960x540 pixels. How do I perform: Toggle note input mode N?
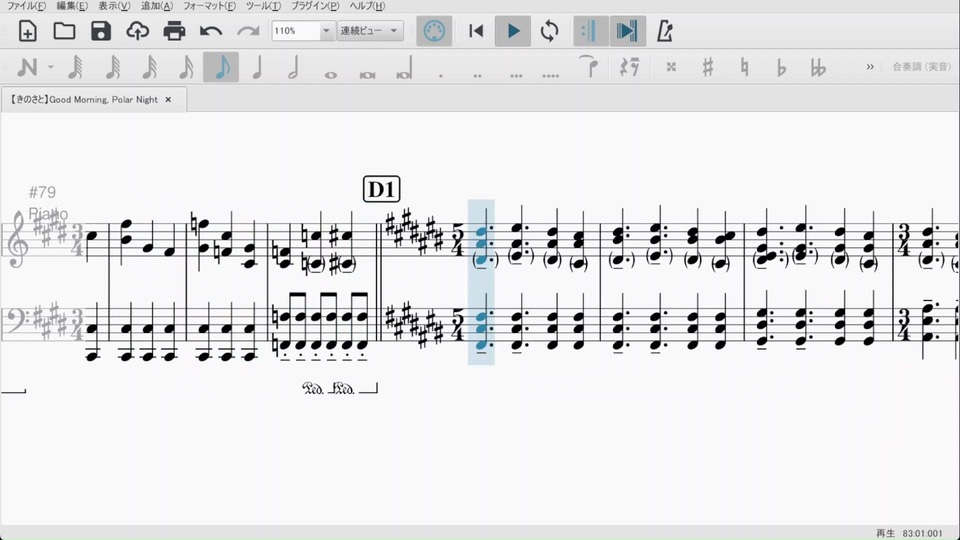(27, 67)
